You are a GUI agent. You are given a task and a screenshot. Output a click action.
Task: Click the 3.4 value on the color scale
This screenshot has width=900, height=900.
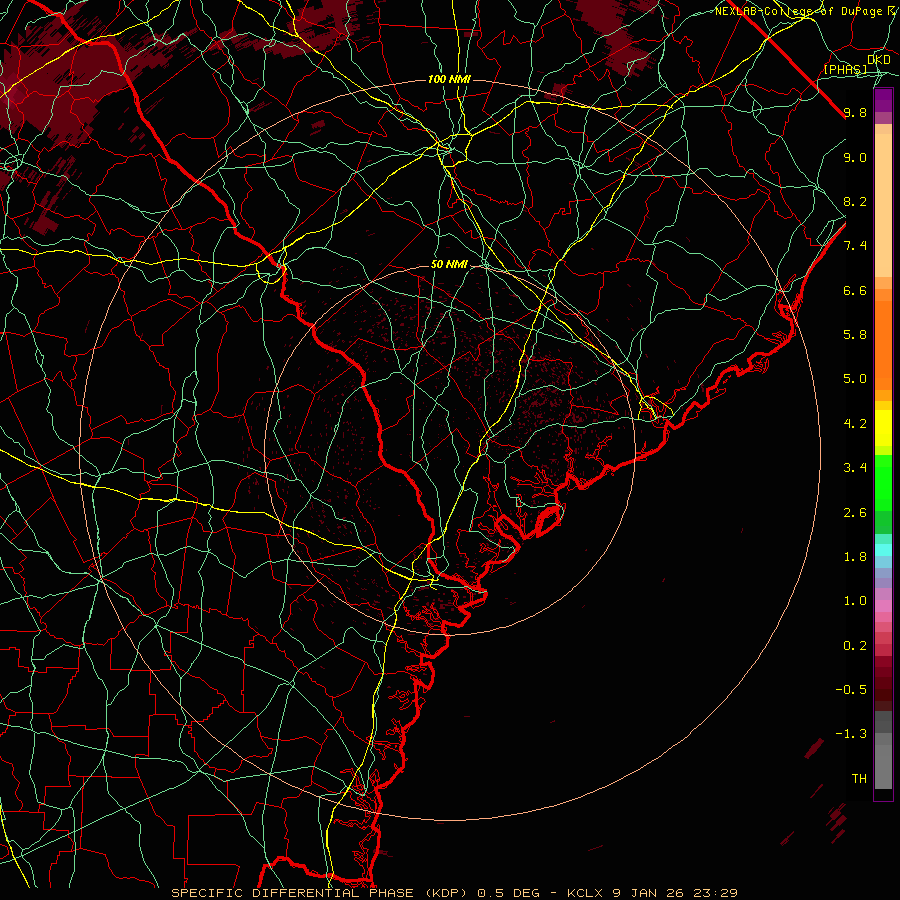[855, 468]
